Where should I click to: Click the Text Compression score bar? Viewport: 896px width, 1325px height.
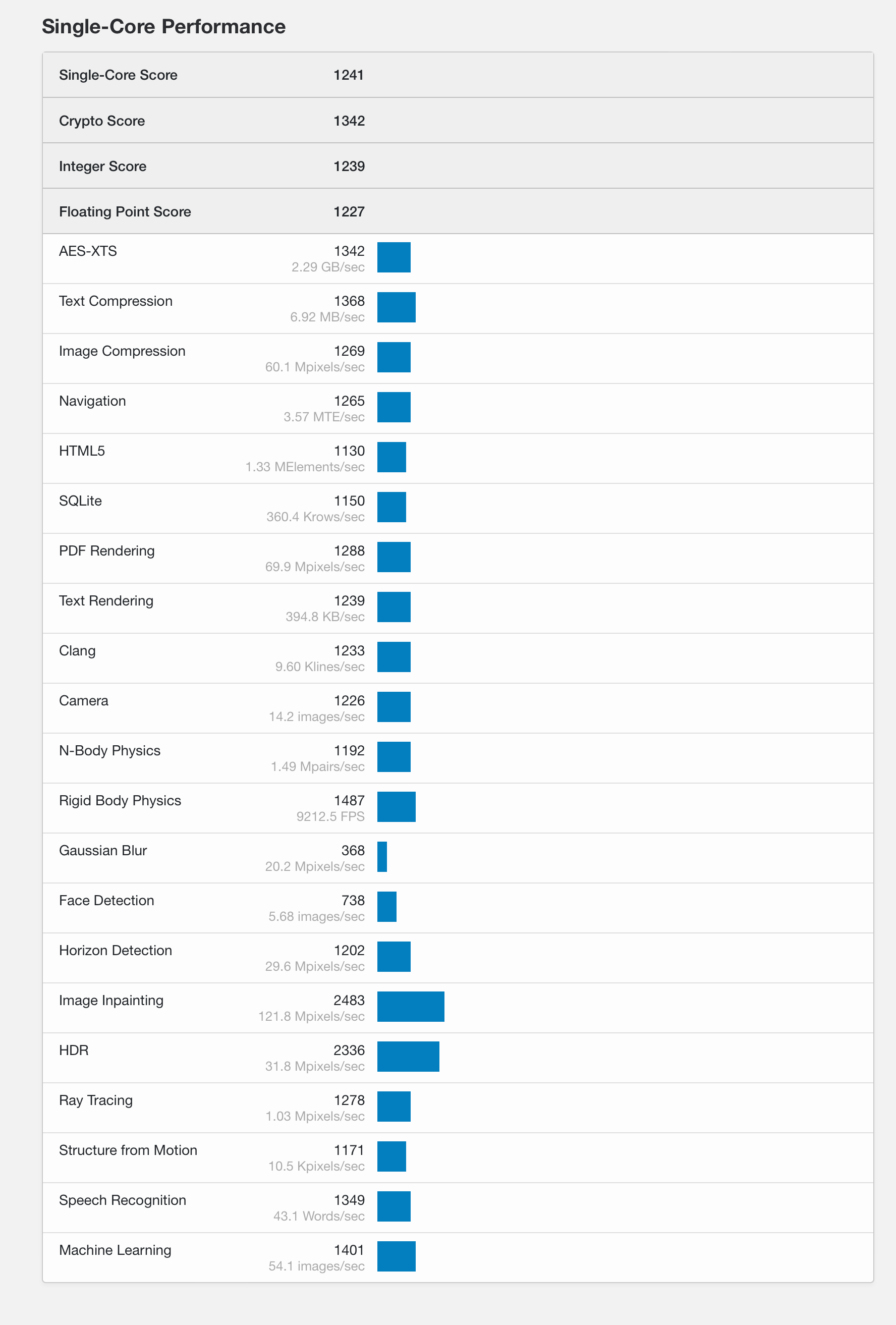[x=396, y=307]
